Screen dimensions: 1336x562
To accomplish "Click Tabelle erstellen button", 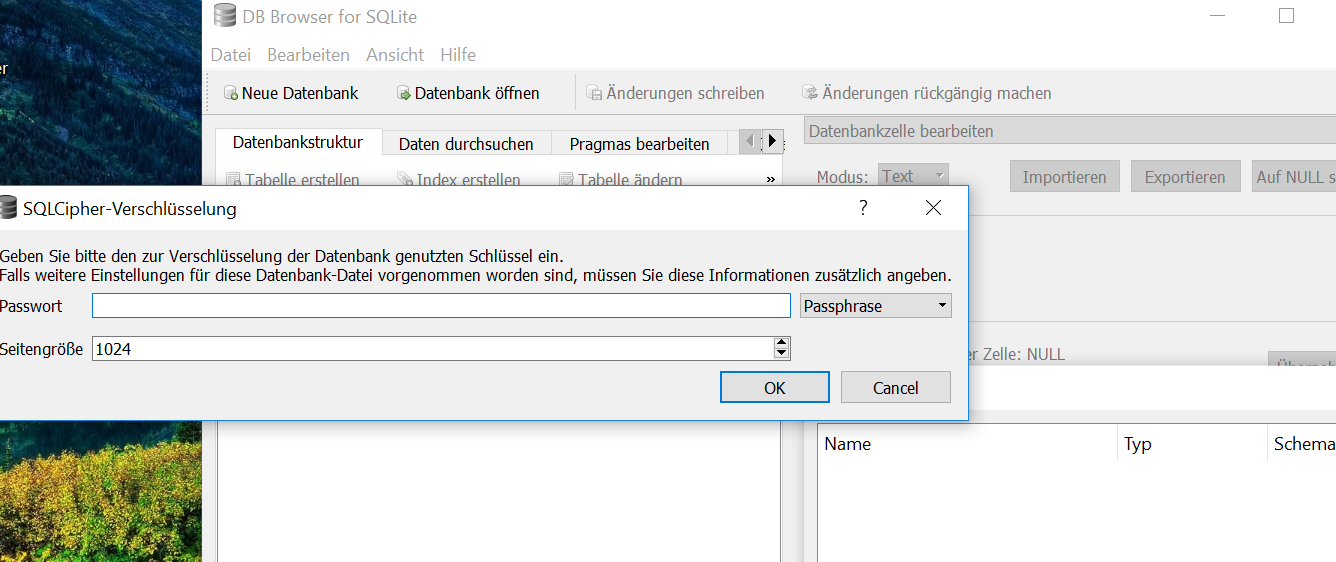I will point(293,180).
